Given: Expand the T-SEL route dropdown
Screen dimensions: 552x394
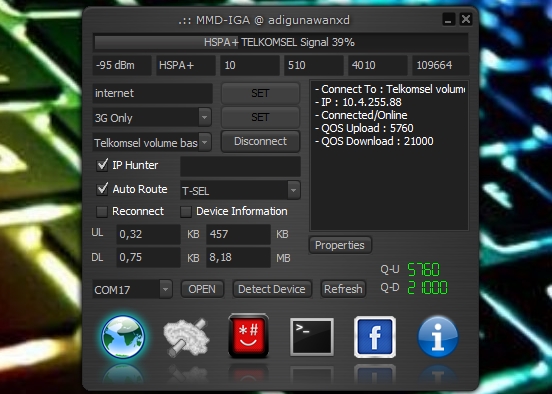Looking at the screenshot, I should [294, 190].
